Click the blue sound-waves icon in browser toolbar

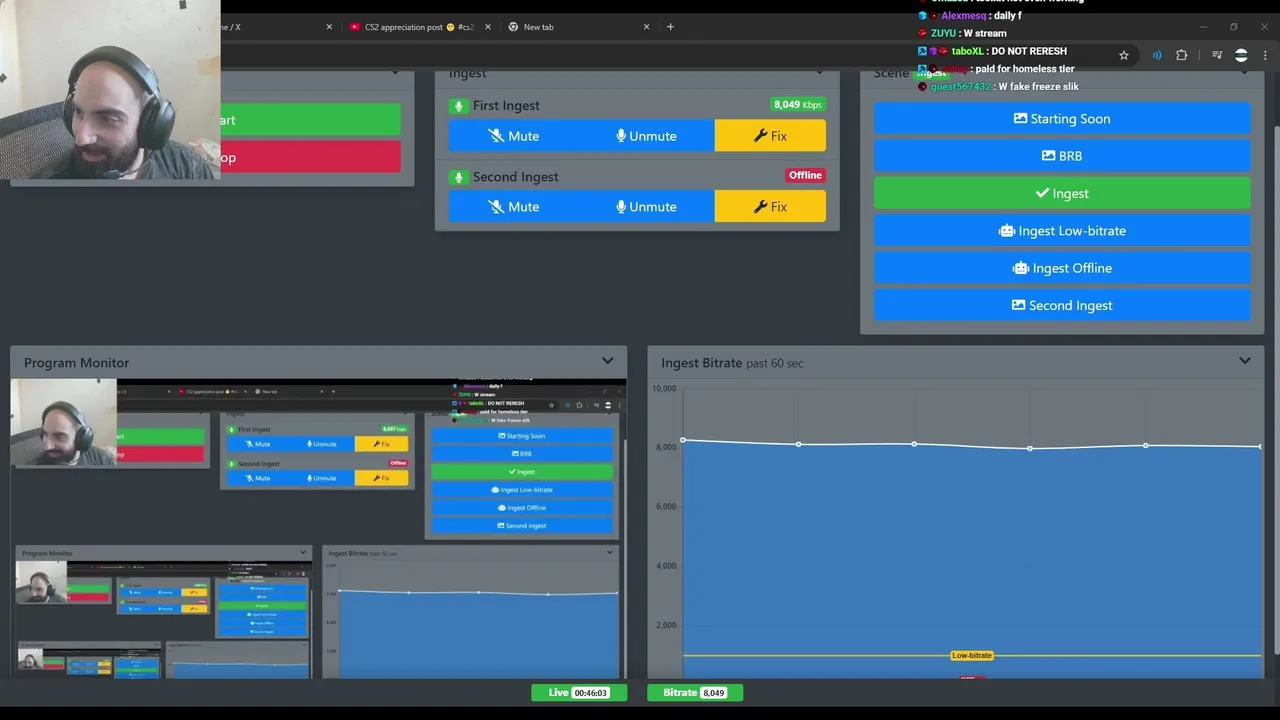[1157, 55]
